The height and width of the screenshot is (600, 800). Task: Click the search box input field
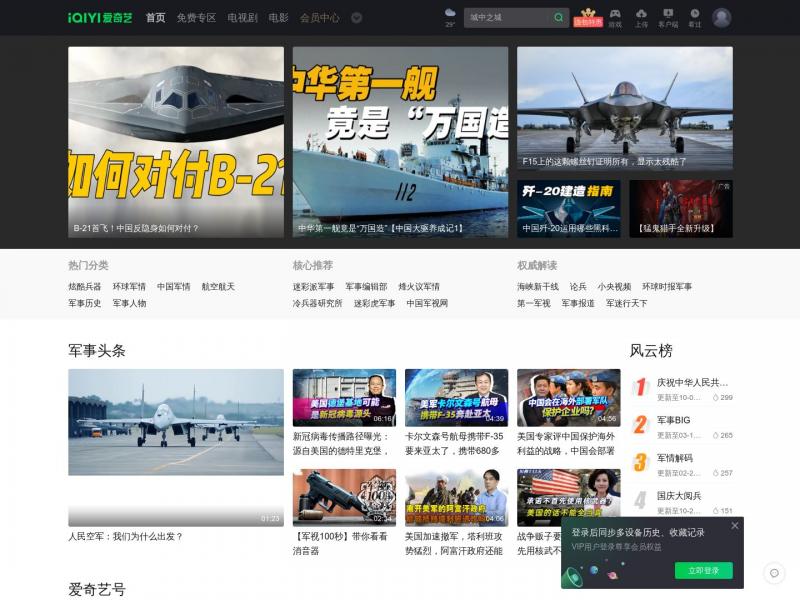[x=508, y=17]
